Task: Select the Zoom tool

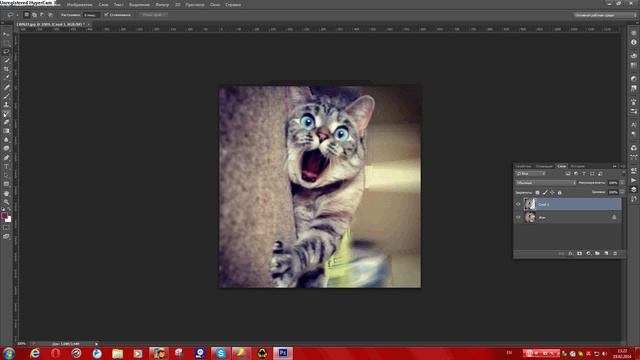Action: click(x=6, y=202)
